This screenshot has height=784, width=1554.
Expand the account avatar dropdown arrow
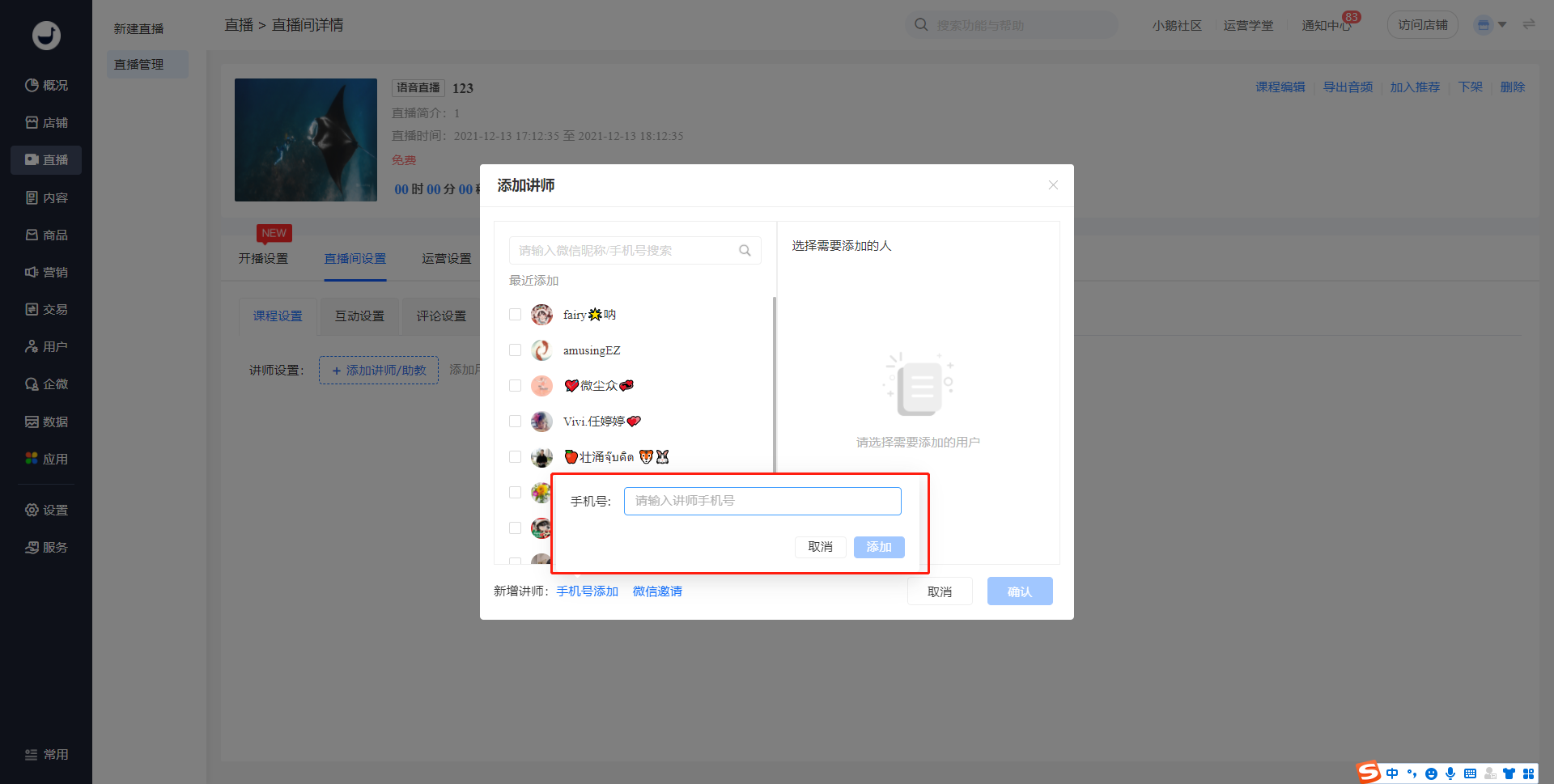[x=1502, y=25]
